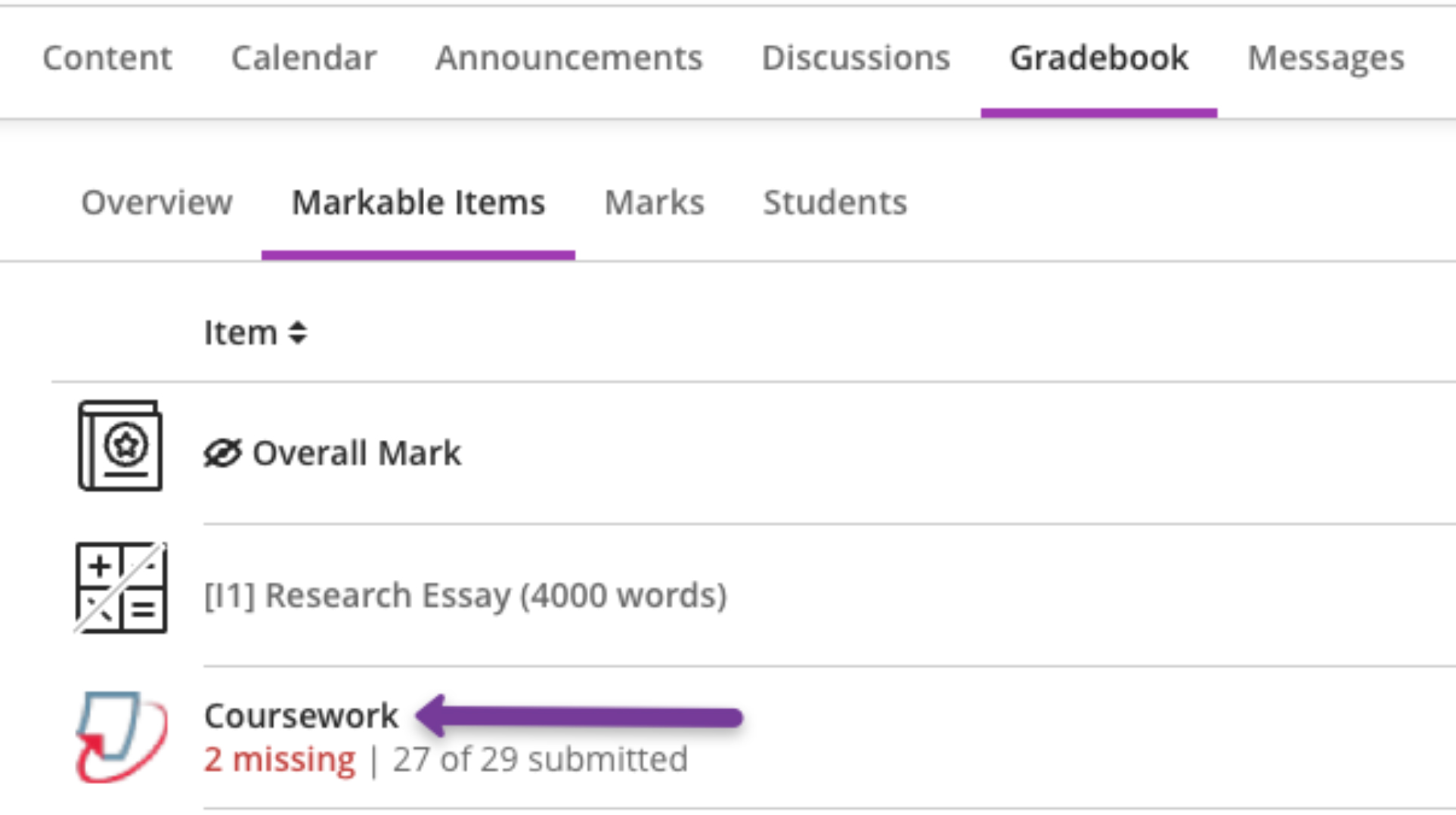Screen dimensions: 1456x815
Task: Click the 27 of 29 submitted text
Action: click(x=539, y=759)
